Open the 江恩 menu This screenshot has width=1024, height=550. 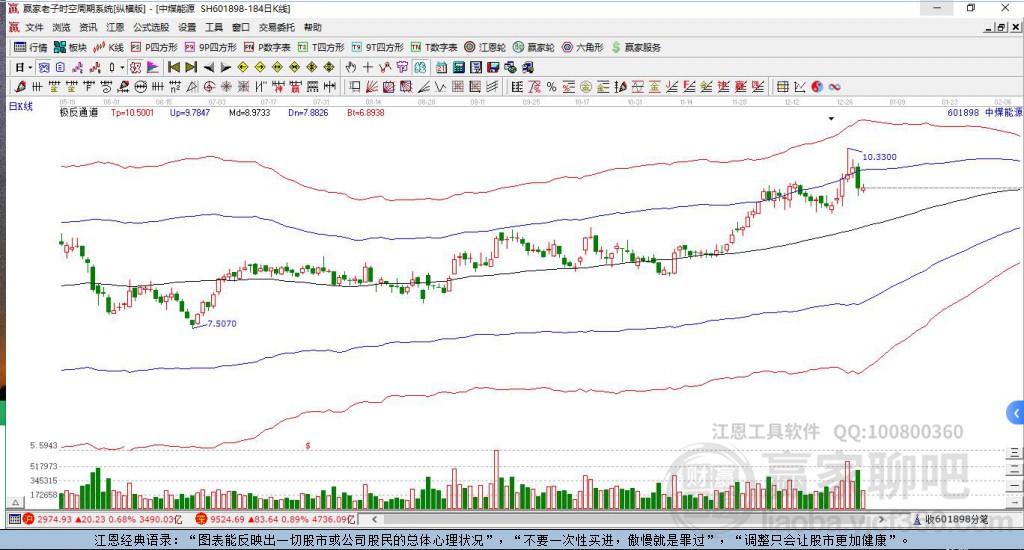pyautogui.click(x=115, y=27)
